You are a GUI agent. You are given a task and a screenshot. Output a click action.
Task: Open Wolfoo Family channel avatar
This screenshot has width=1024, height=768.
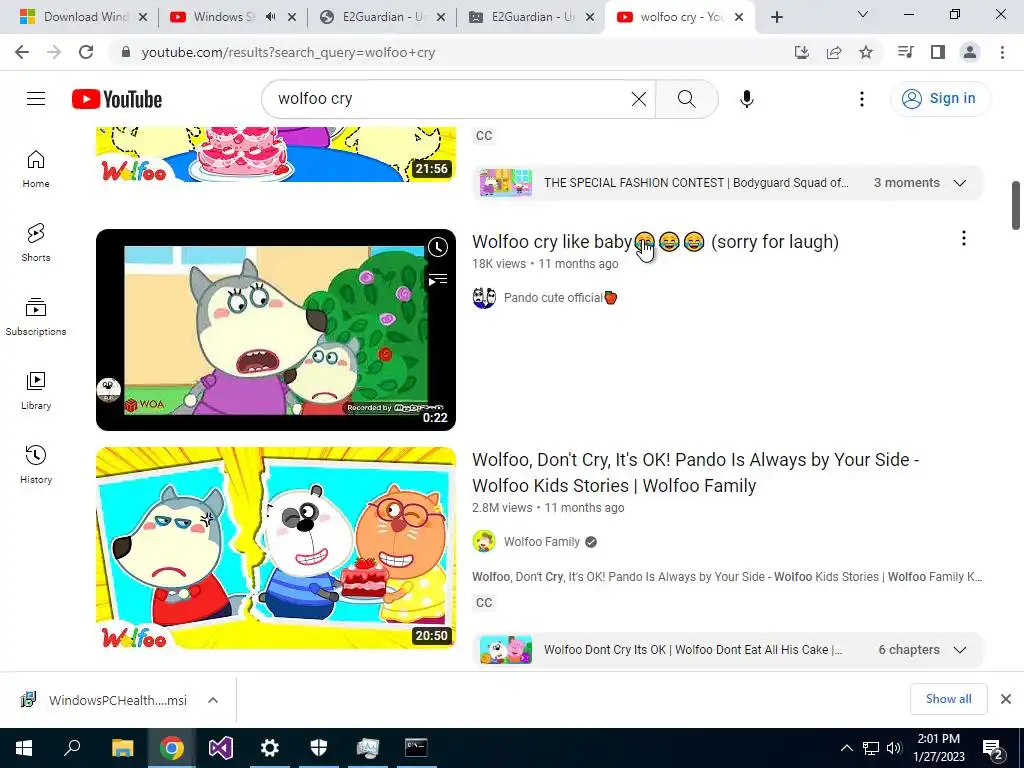[x=484, y=541]
